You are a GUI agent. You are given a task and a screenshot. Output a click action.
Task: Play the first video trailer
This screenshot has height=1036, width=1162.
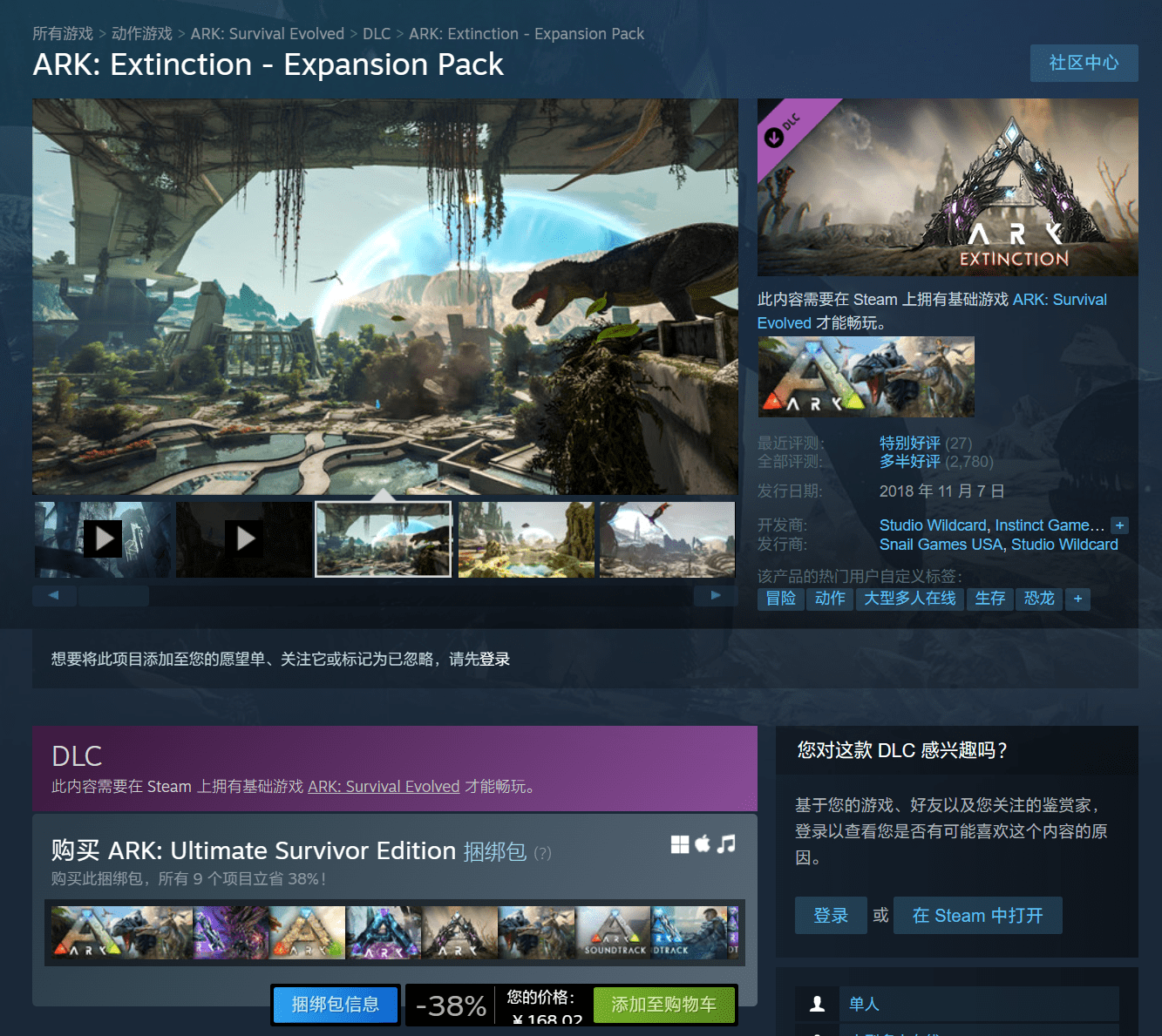[103, 539]
